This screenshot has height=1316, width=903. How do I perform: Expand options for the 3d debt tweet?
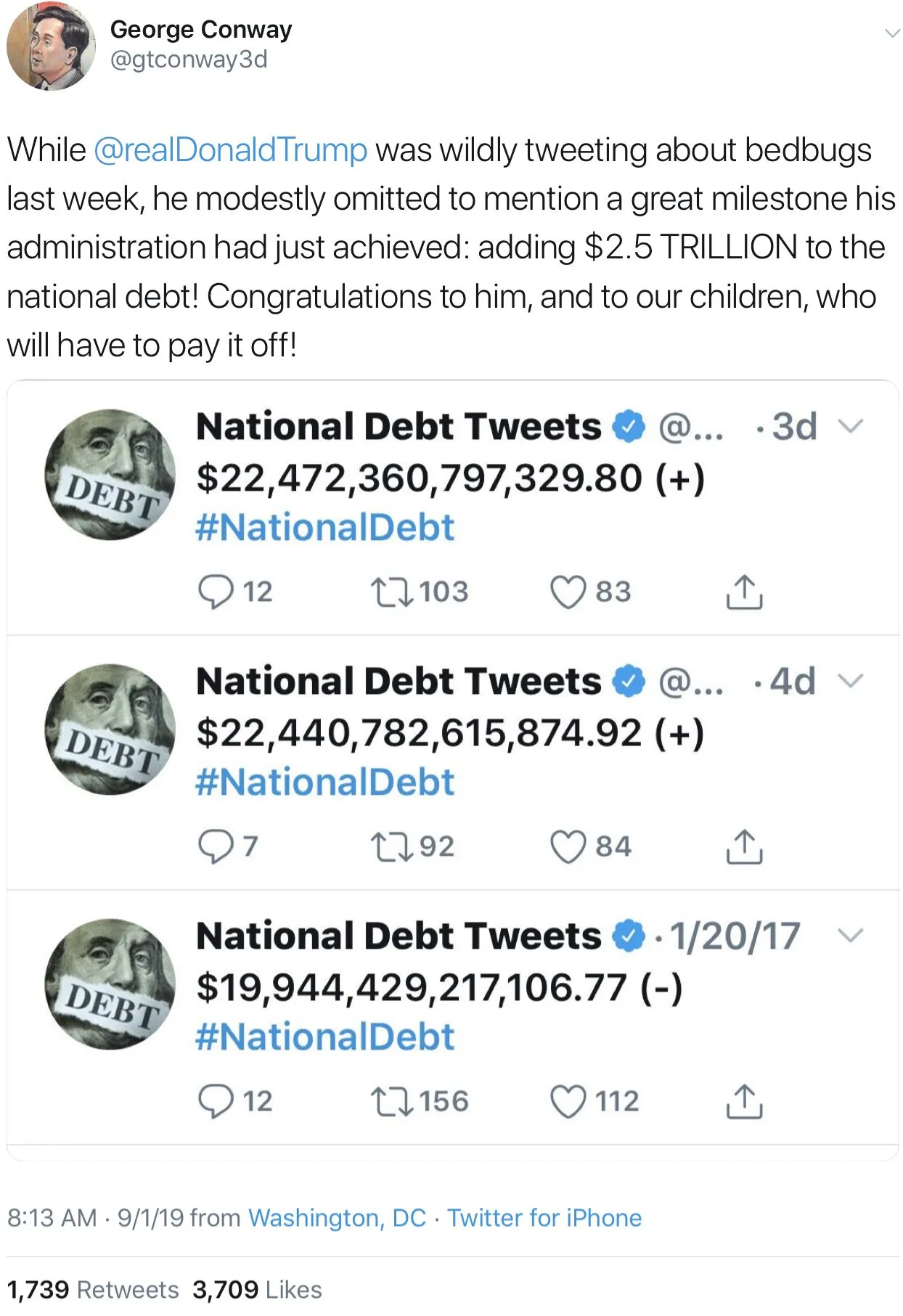(x=851, y=426)
